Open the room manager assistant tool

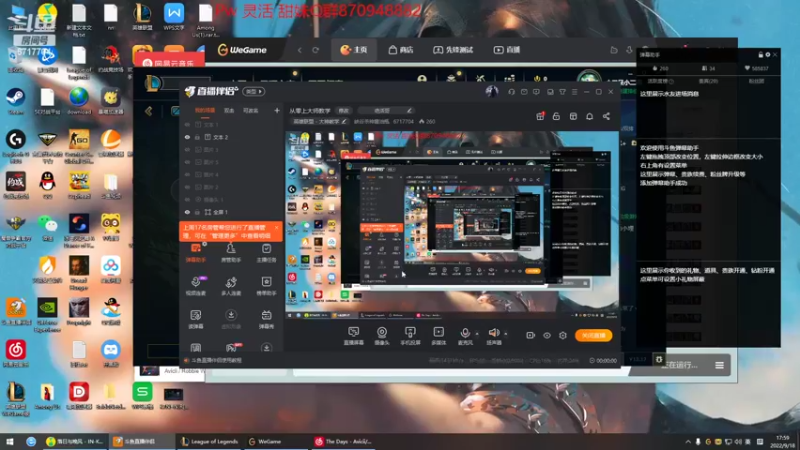[231, 253]
